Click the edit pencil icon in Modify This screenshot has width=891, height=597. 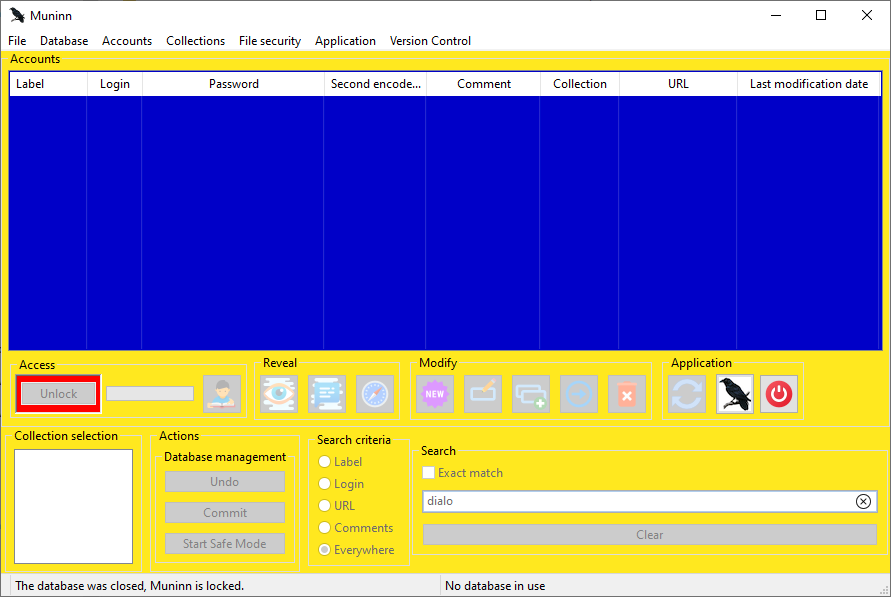pyautogui.click(x=483, y=394)
